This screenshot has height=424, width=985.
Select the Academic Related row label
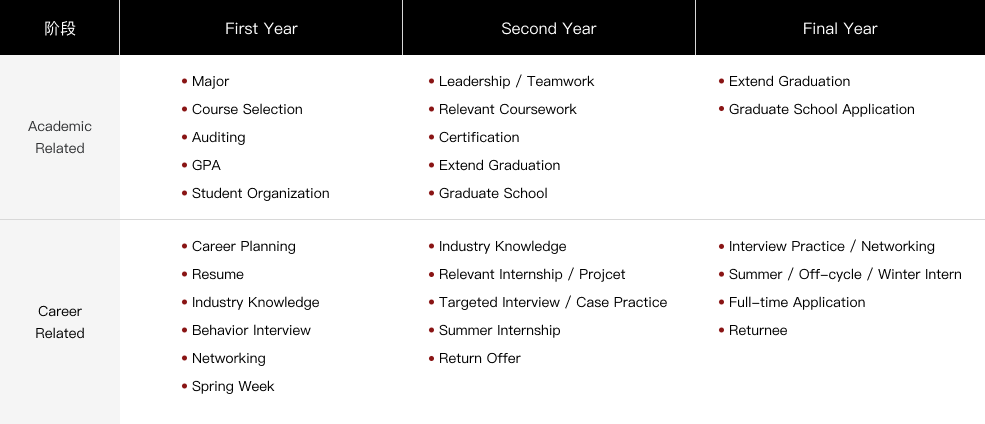tap(60, 137)
